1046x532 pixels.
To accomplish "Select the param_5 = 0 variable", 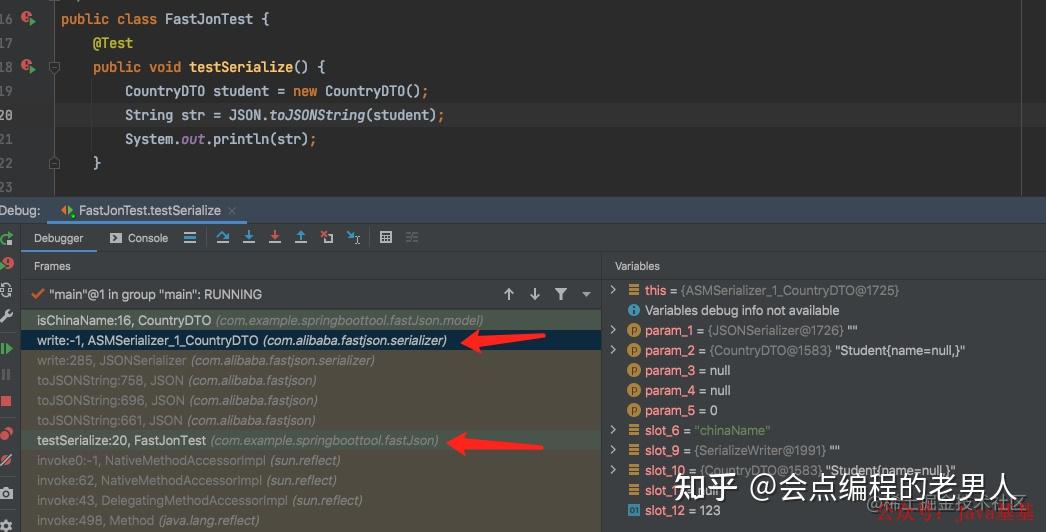I will click(x=672, y=411).
